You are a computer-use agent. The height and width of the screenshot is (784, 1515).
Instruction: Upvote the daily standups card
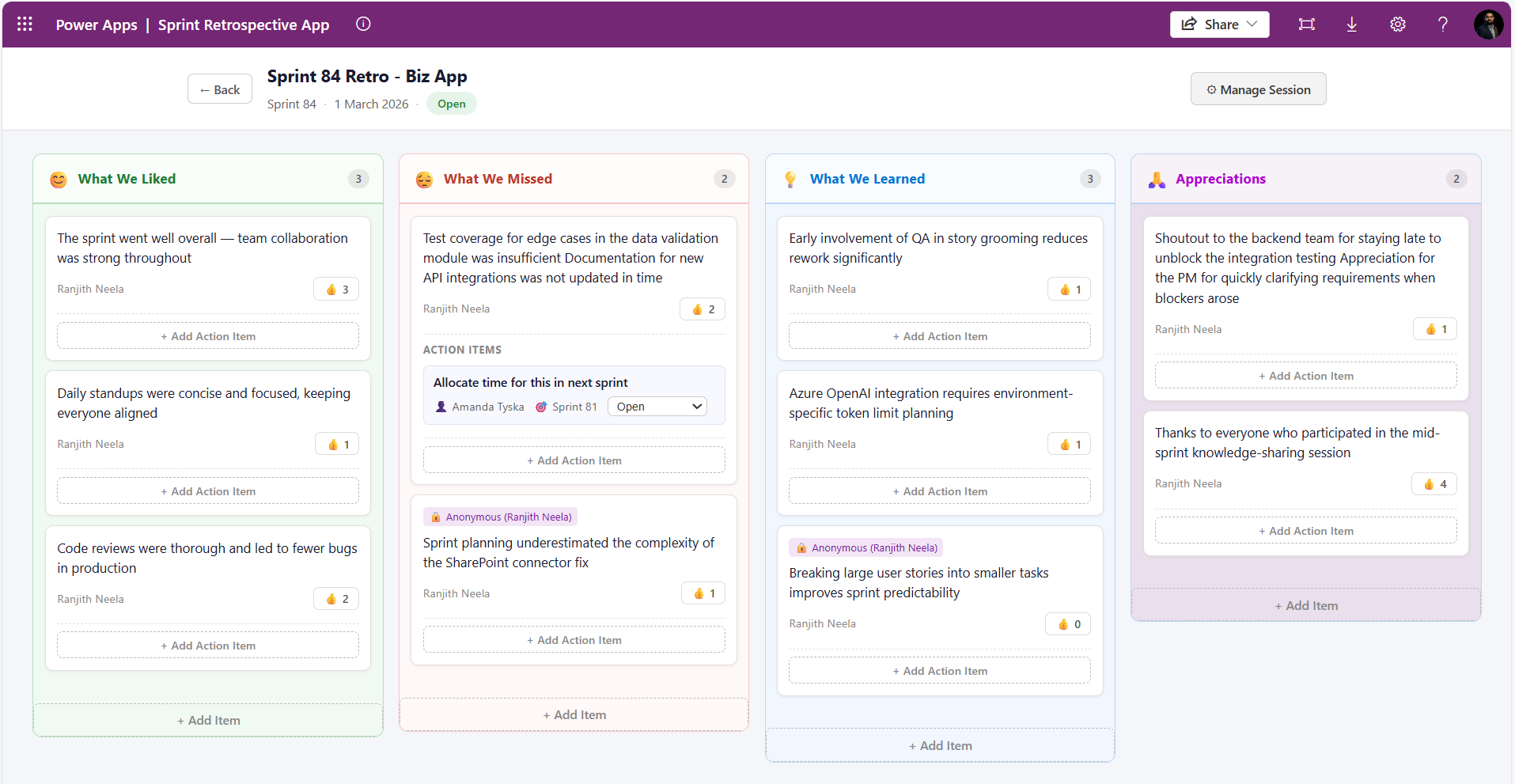337,445
